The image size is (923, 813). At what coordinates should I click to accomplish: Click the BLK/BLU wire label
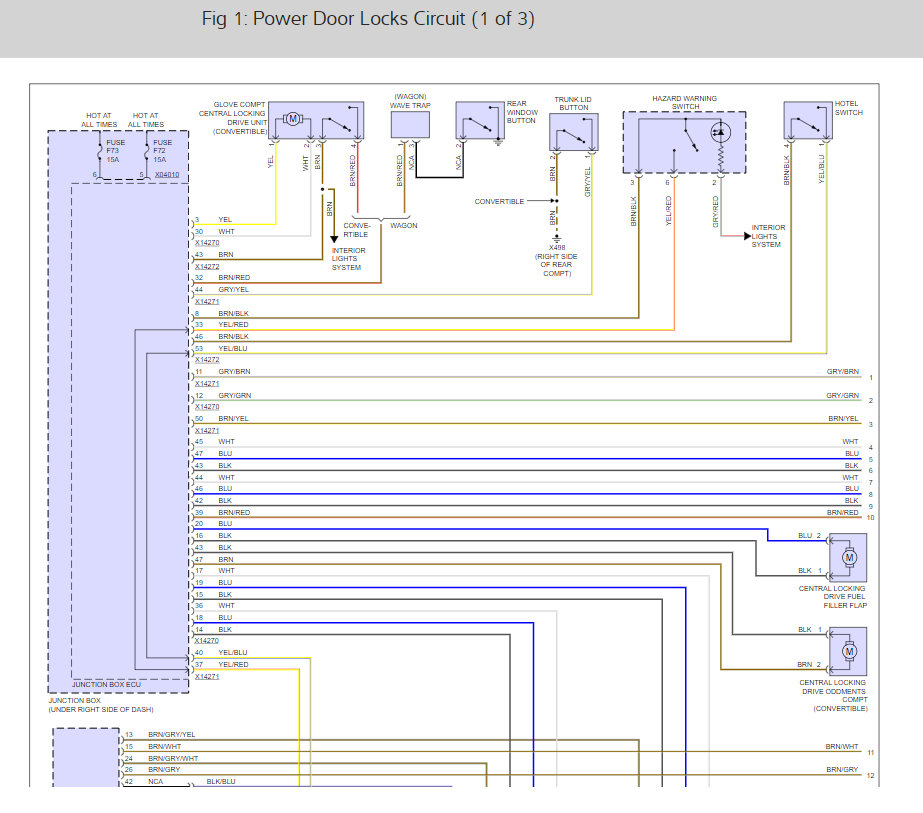point(221,781)
